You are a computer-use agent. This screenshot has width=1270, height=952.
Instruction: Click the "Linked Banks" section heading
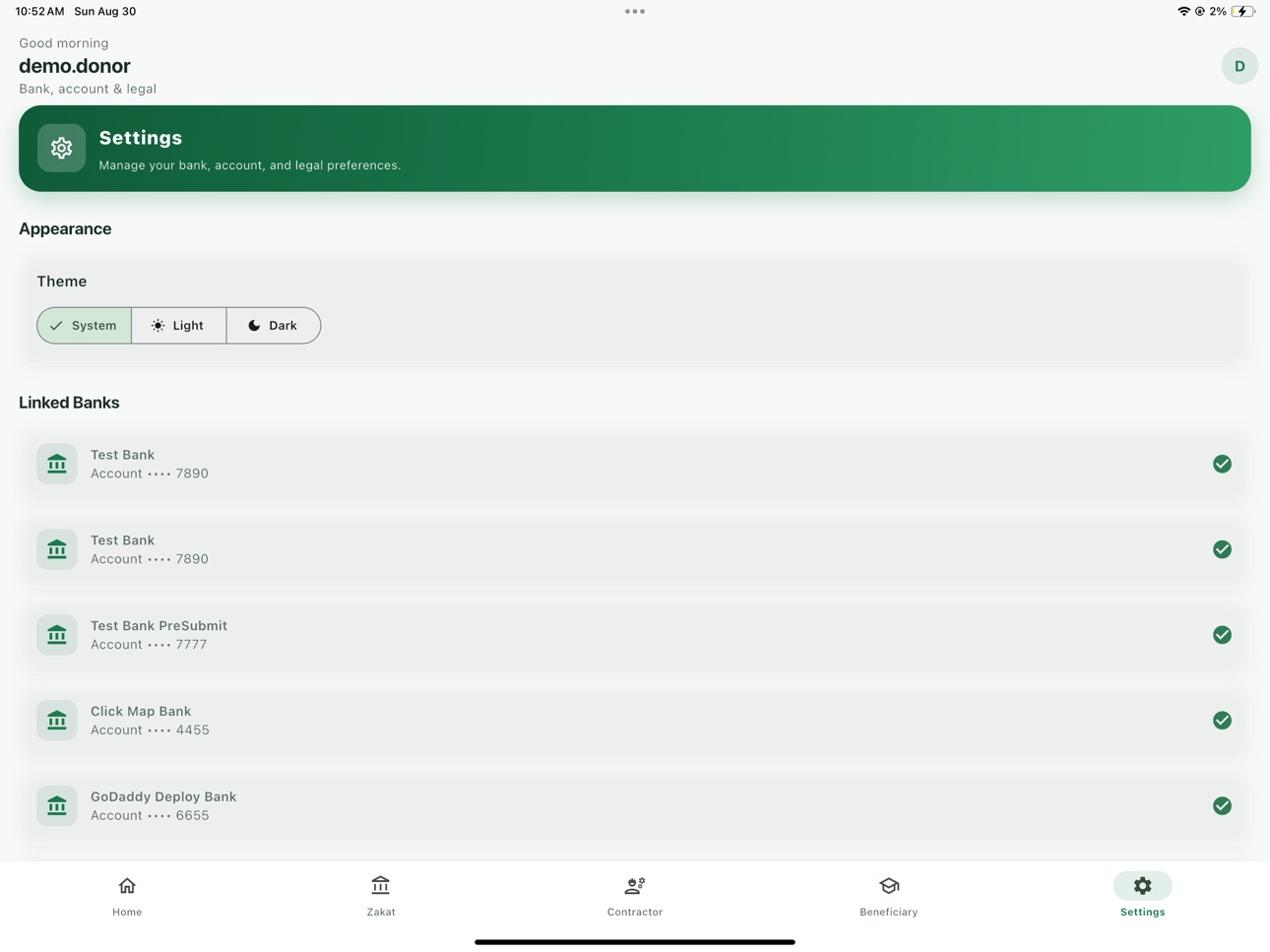click(x=69, y=403)
